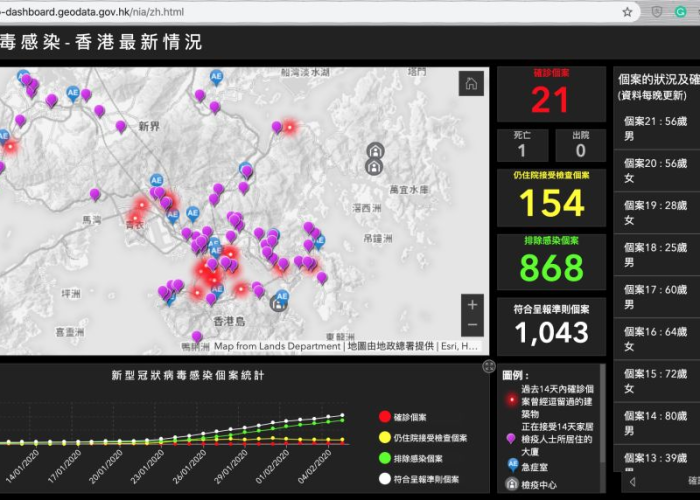Click the red hotspot marker near 青衣
Screen dimensions: 700x500
pyautogui.click(x=134, y=217)
